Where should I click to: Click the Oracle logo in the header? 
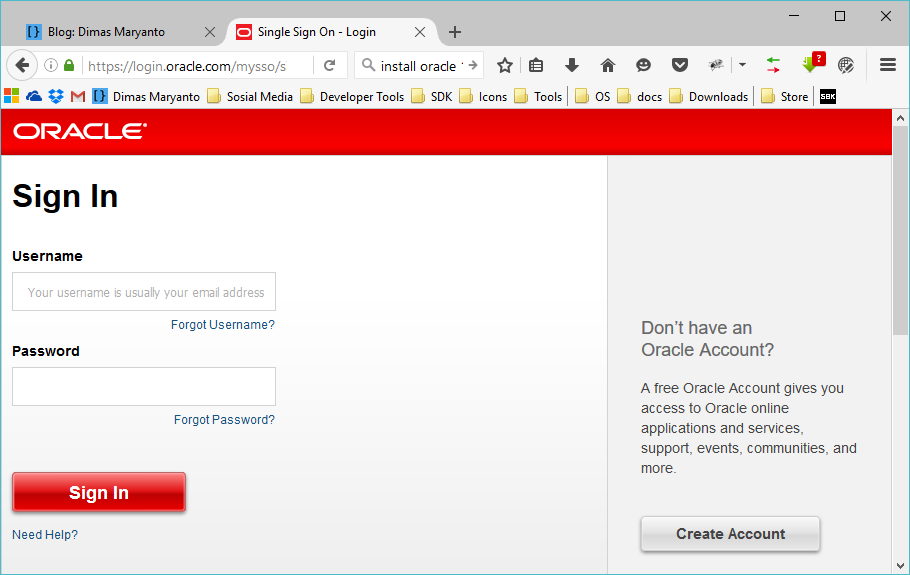(80, 131)
